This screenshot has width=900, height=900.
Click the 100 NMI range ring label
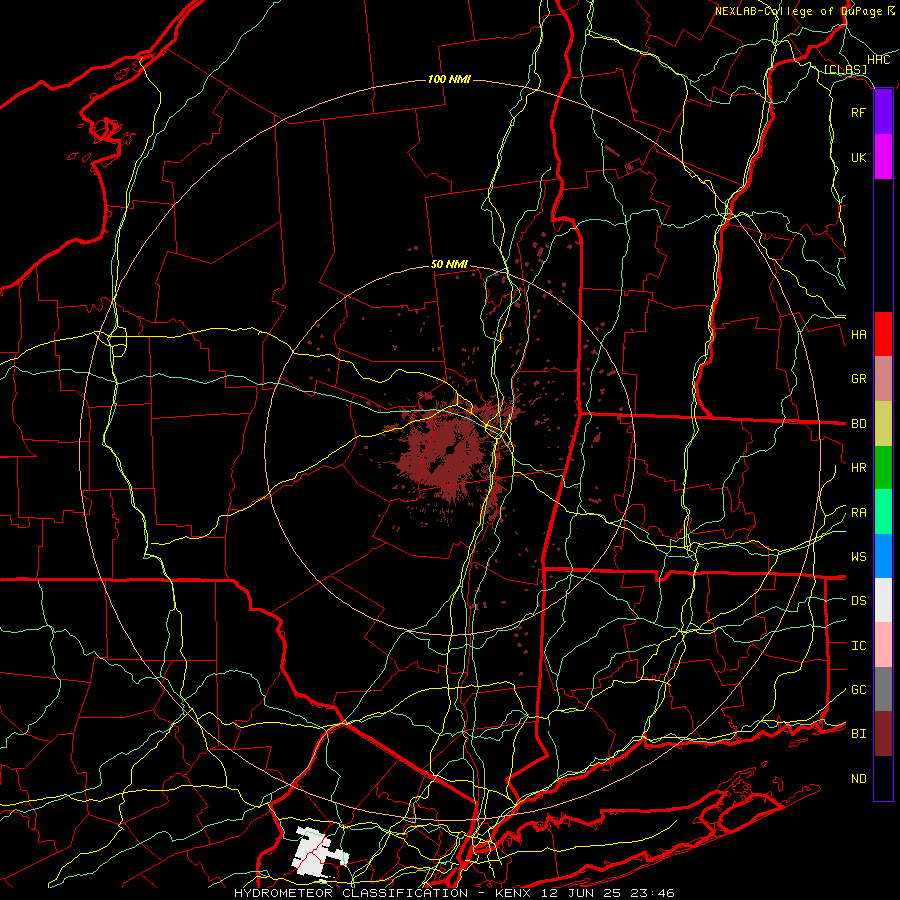pos(449,79)
